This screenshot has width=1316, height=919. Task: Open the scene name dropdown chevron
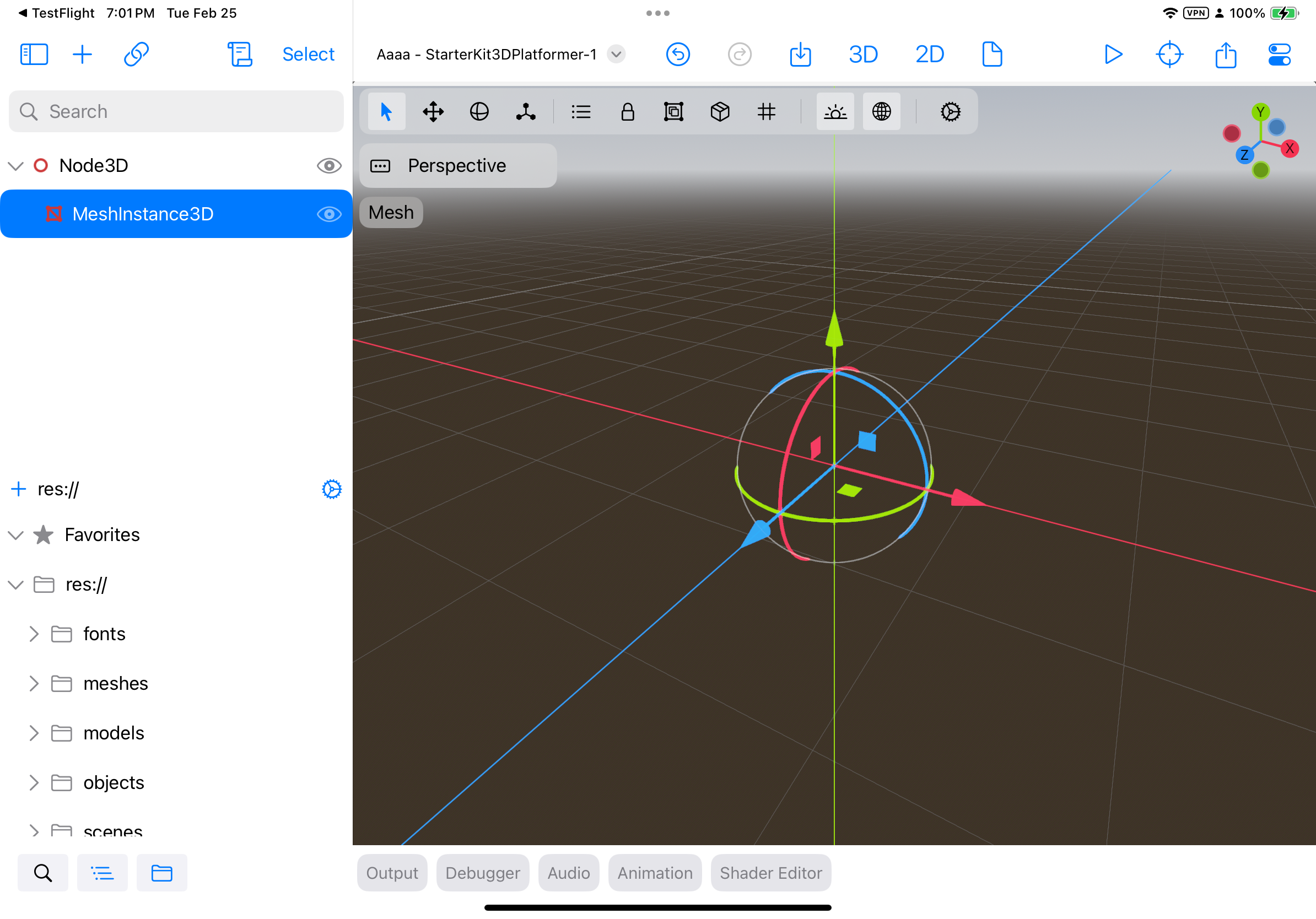pyautogui.click(x=616, y=55)
